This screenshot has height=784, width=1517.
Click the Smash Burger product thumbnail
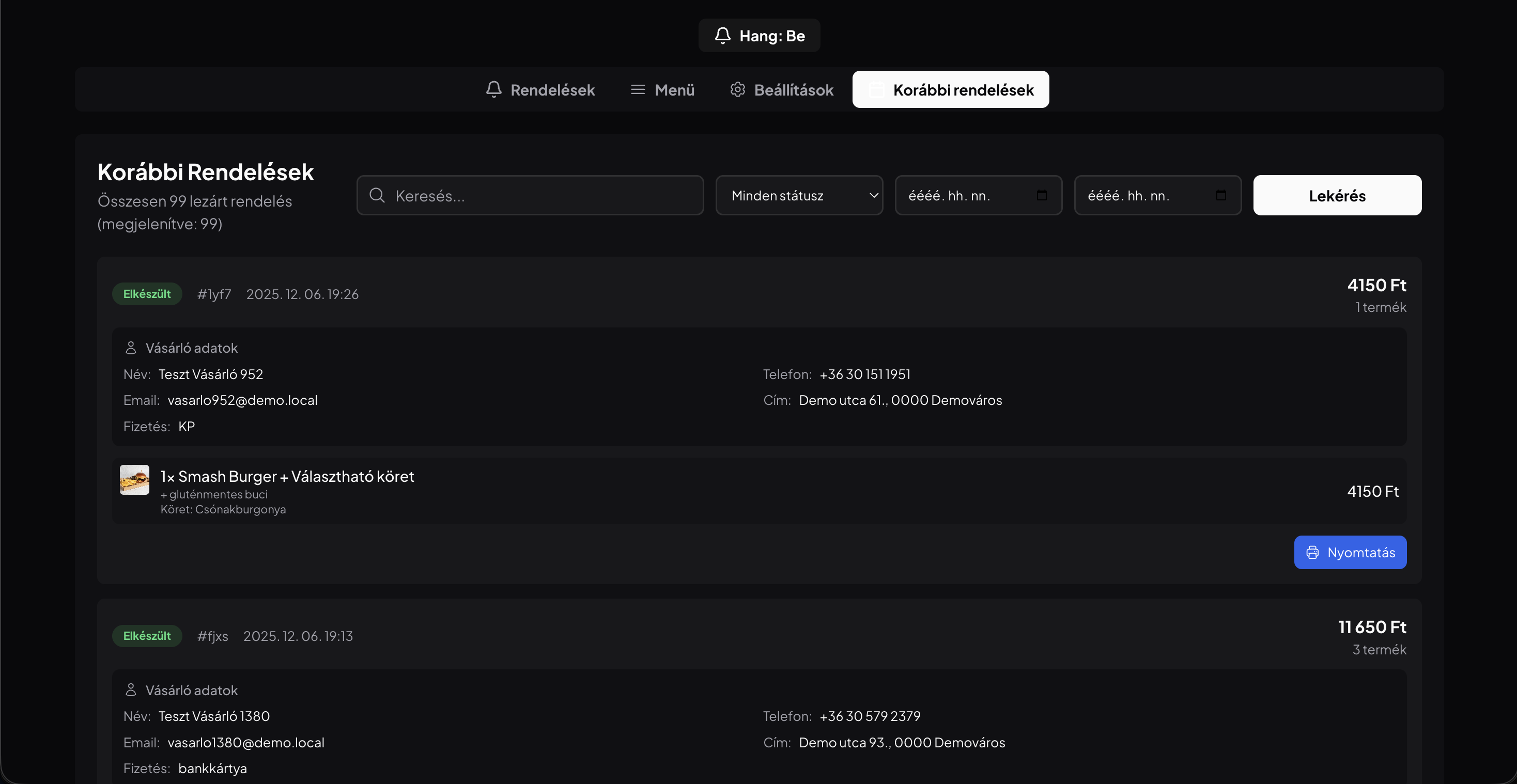point(134,480)
